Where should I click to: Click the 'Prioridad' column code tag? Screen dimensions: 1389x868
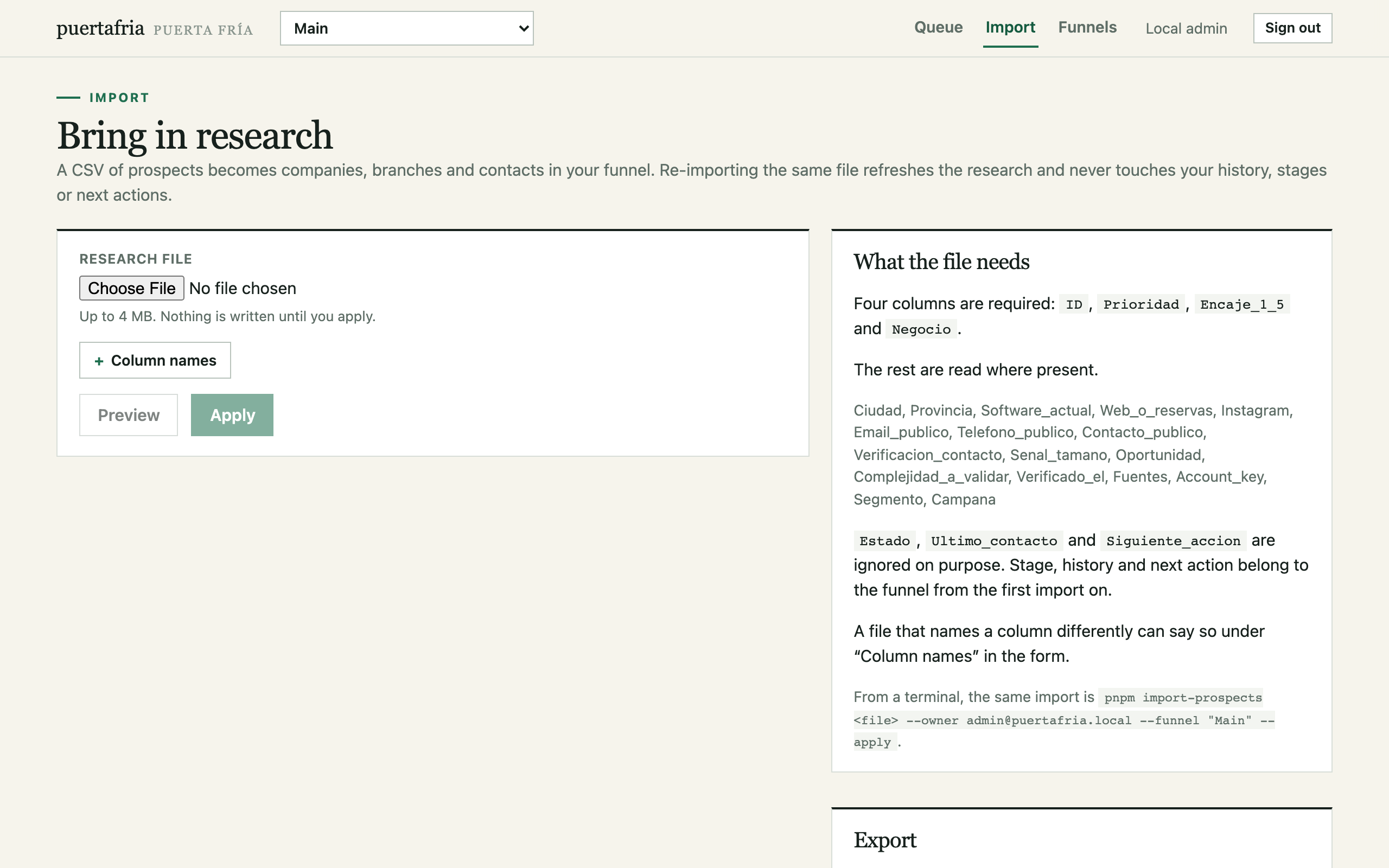point(1141,304)
